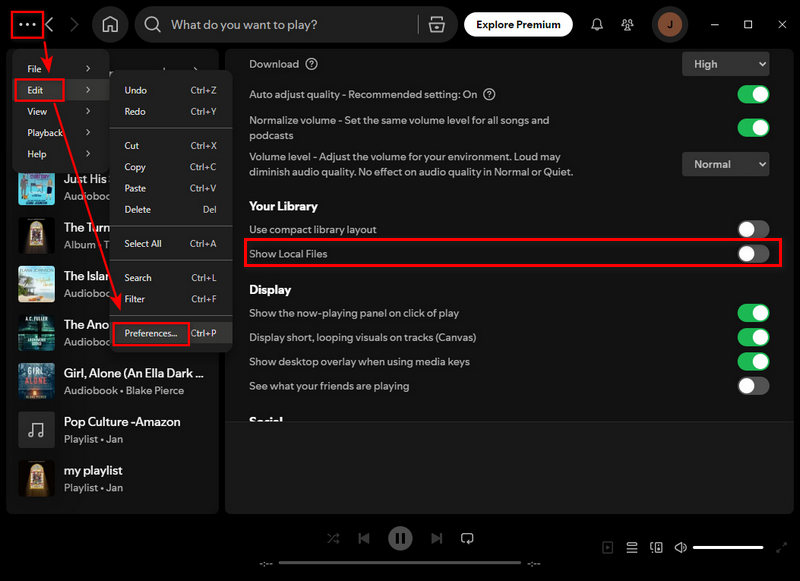
Task: Open The Island audiobook cover
Action: click(36, 284)
